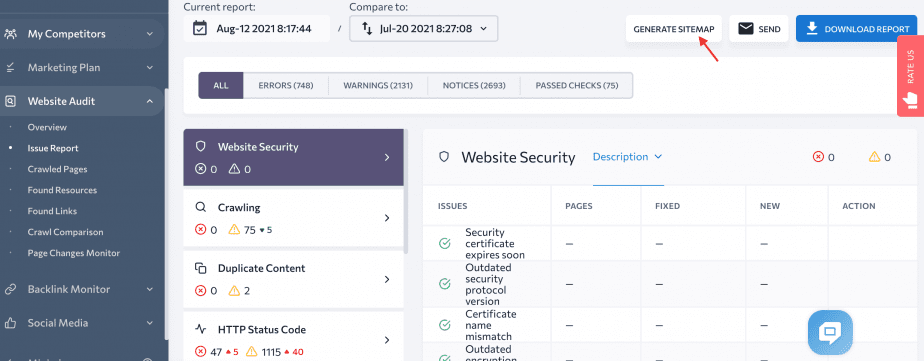Click the green check for Security certificate expires soon
Screen dimensions: 924x361
tap(445, 243)
